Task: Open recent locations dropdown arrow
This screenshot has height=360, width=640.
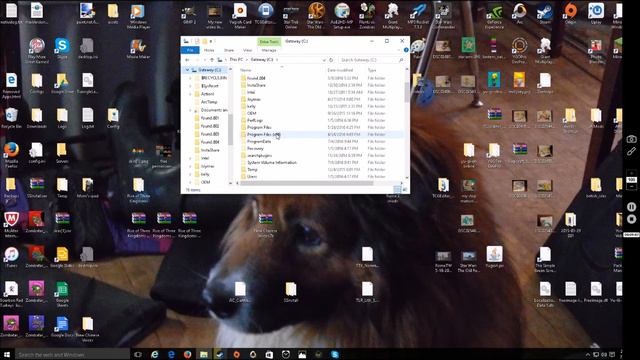Action: pos(204,60)
